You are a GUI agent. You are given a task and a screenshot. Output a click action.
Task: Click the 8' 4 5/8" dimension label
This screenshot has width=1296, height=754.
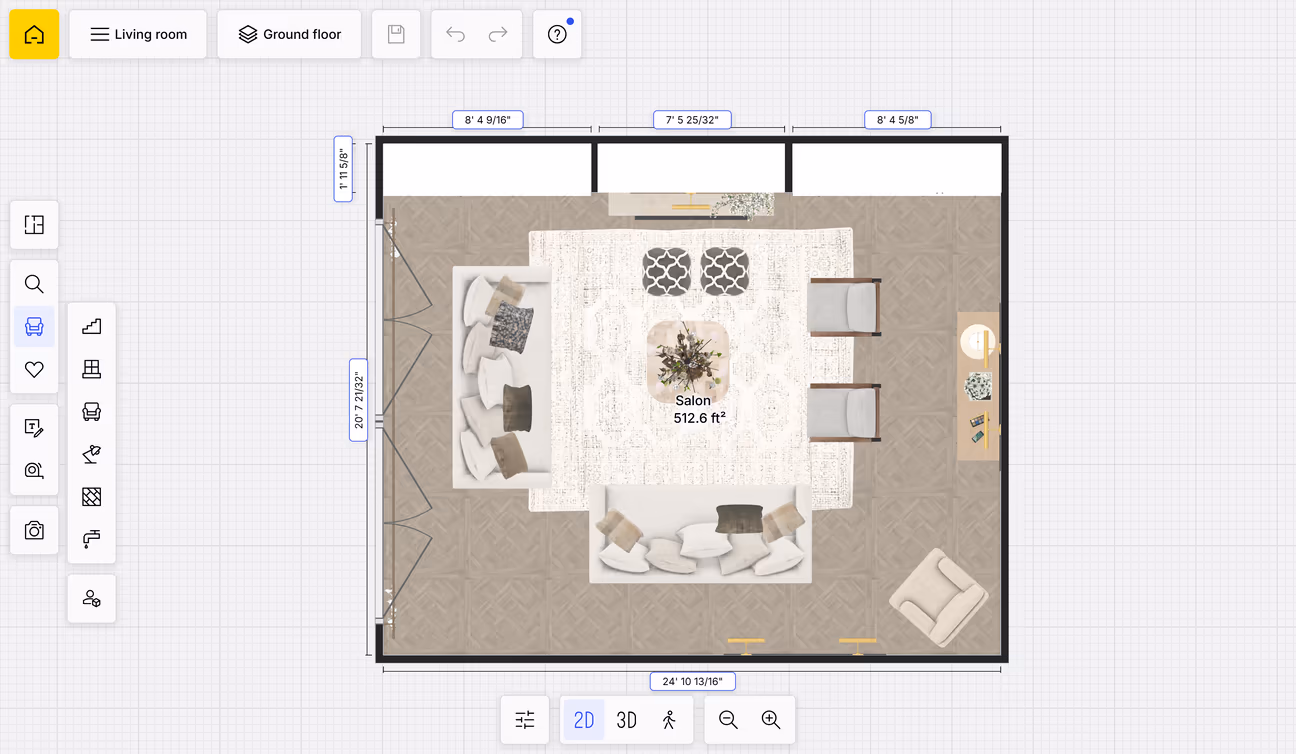(898, 120)
